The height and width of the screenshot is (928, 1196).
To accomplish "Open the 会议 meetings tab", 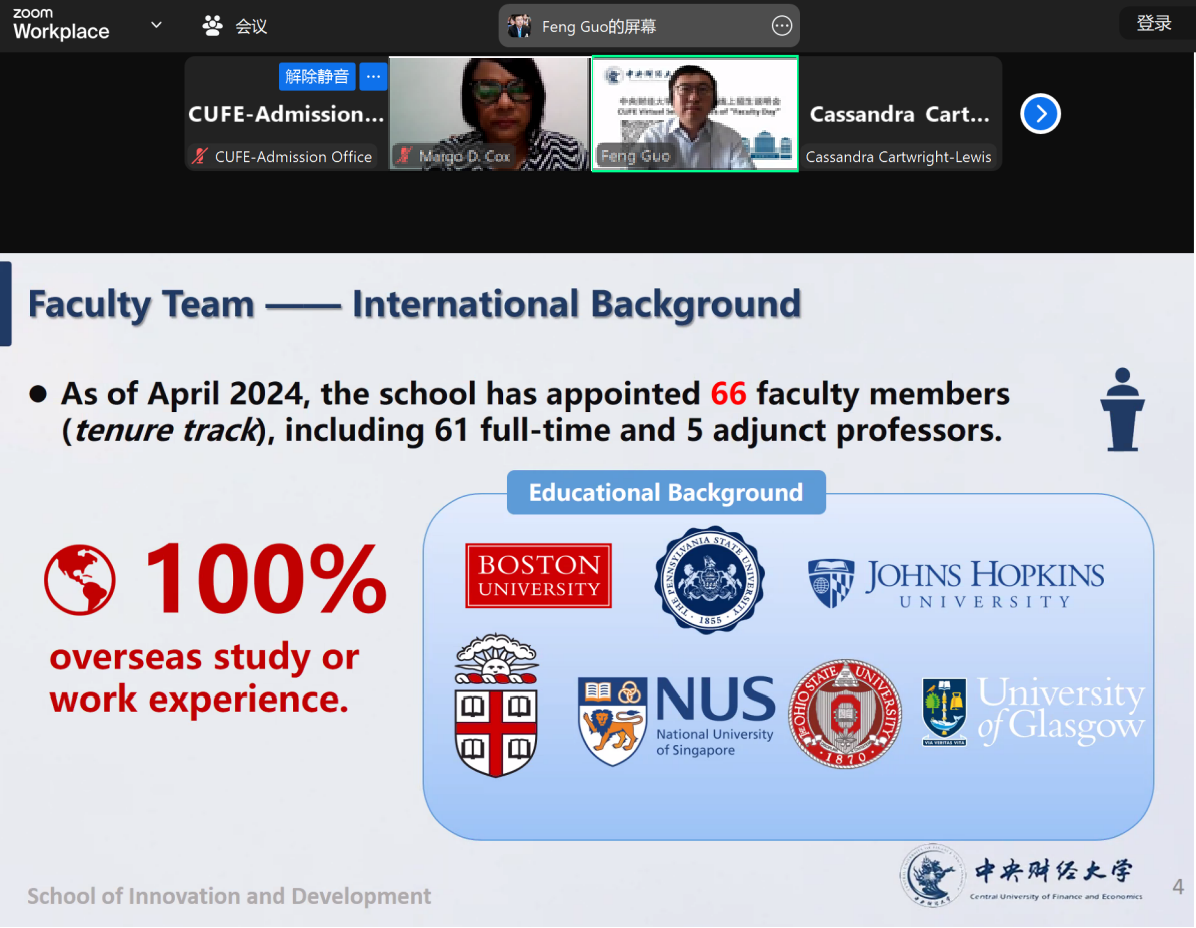I will pos(251,27).
